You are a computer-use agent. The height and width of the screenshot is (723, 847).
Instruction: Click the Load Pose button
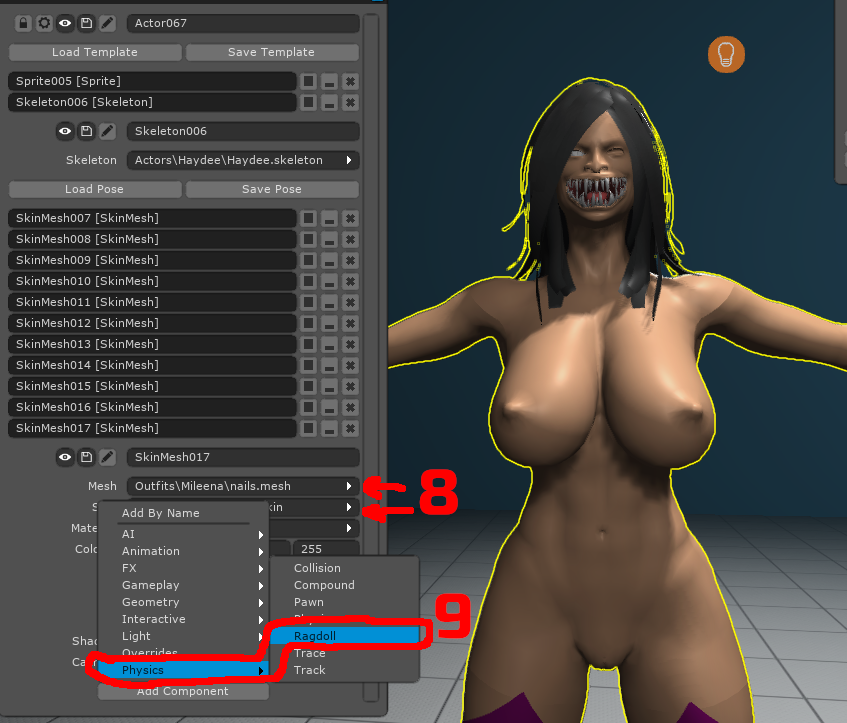(95, 189)
